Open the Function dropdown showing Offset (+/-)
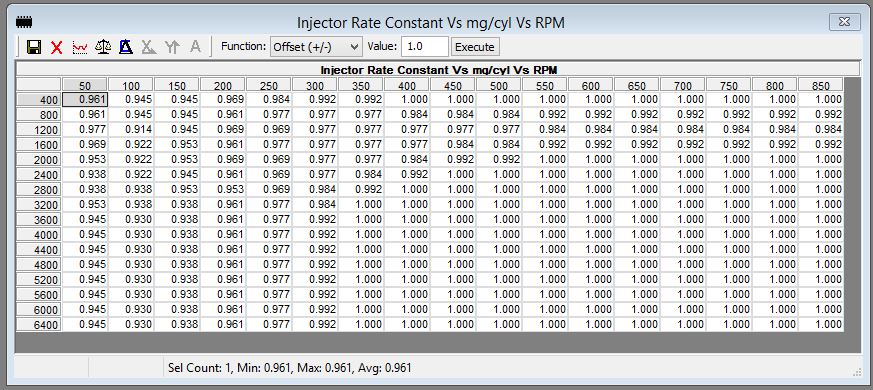The image size is (873, 390). [x=316, y=47]
